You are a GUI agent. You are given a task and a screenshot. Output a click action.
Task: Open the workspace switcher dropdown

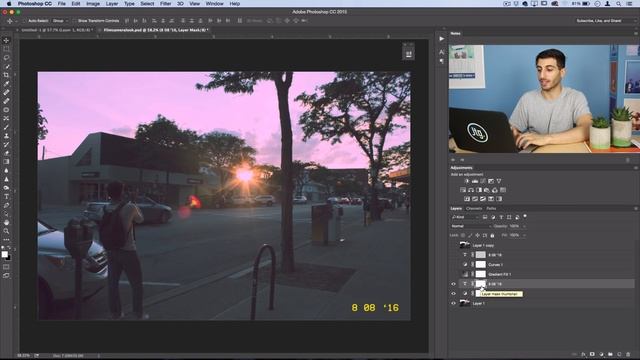pyautogui.click(x=605, y=20)
